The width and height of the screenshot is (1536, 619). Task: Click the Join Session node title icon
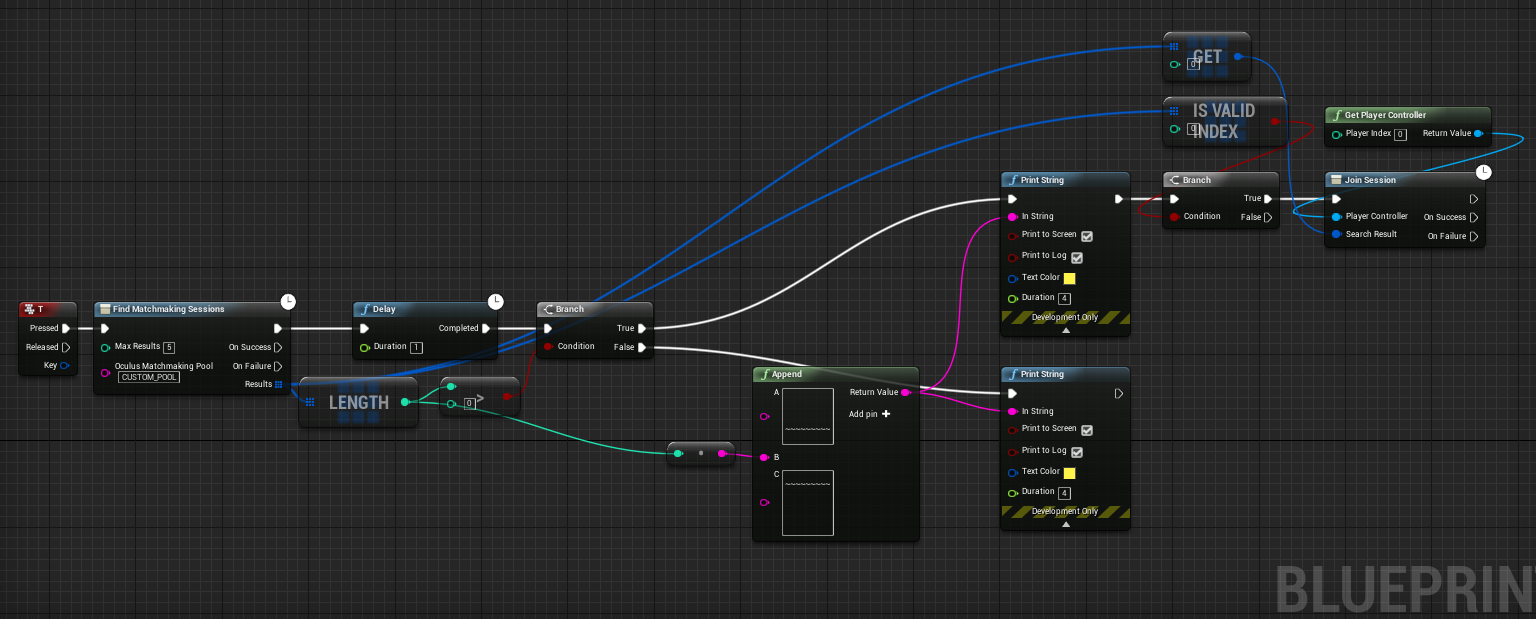1337,180
